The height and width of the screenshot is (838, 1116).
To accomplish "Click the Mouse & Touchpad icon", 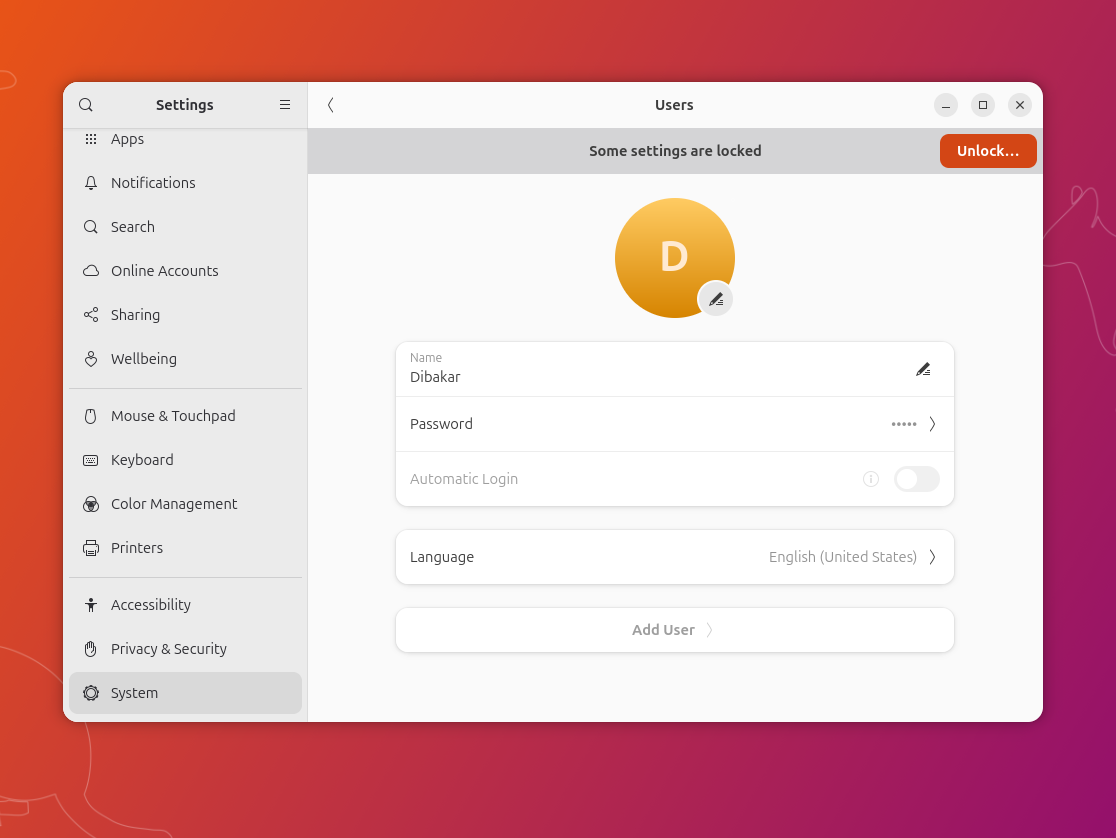I will [x=91, y=416].
